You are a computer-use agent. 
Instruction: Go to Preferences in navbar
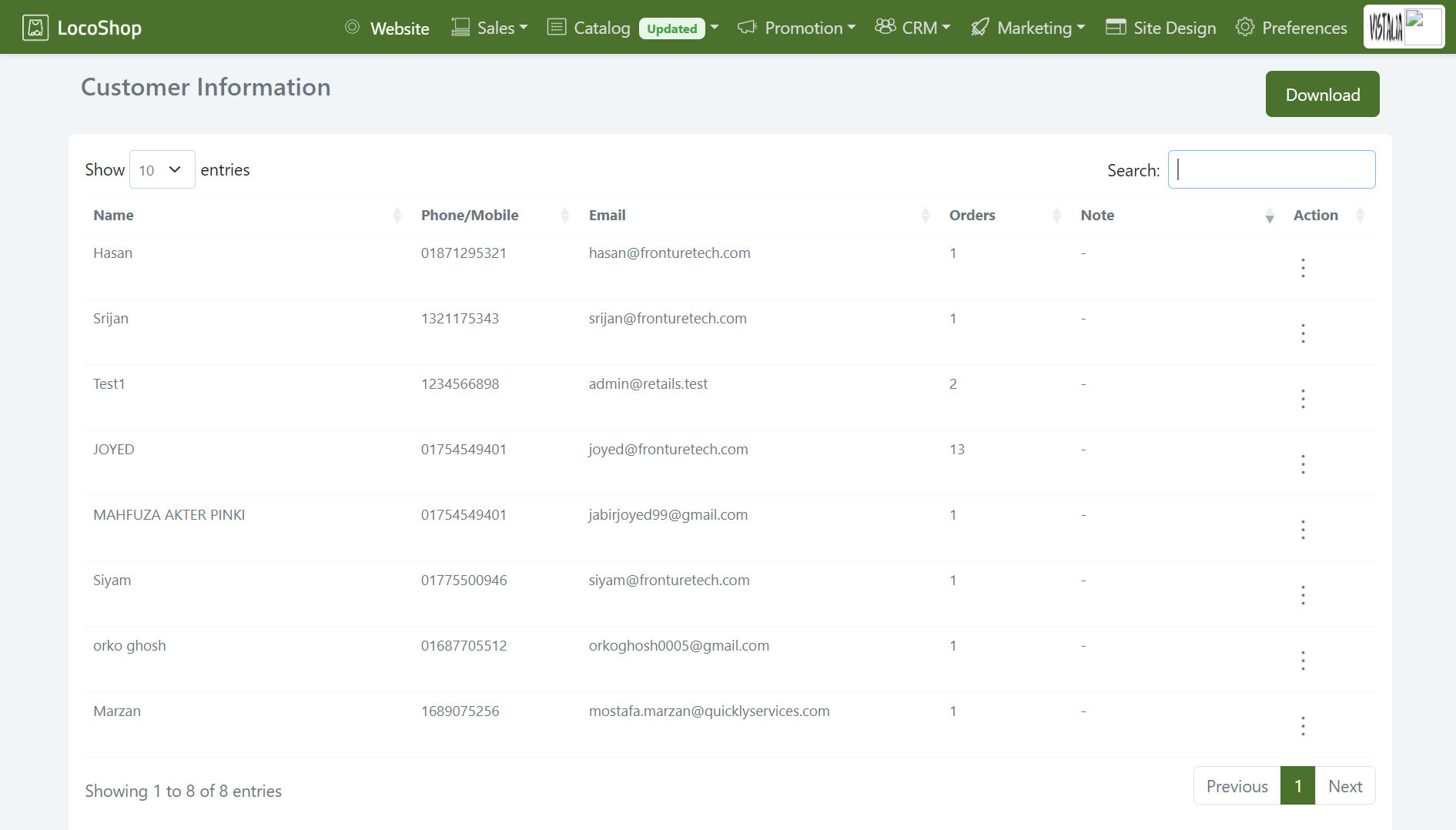(1291, 28)
